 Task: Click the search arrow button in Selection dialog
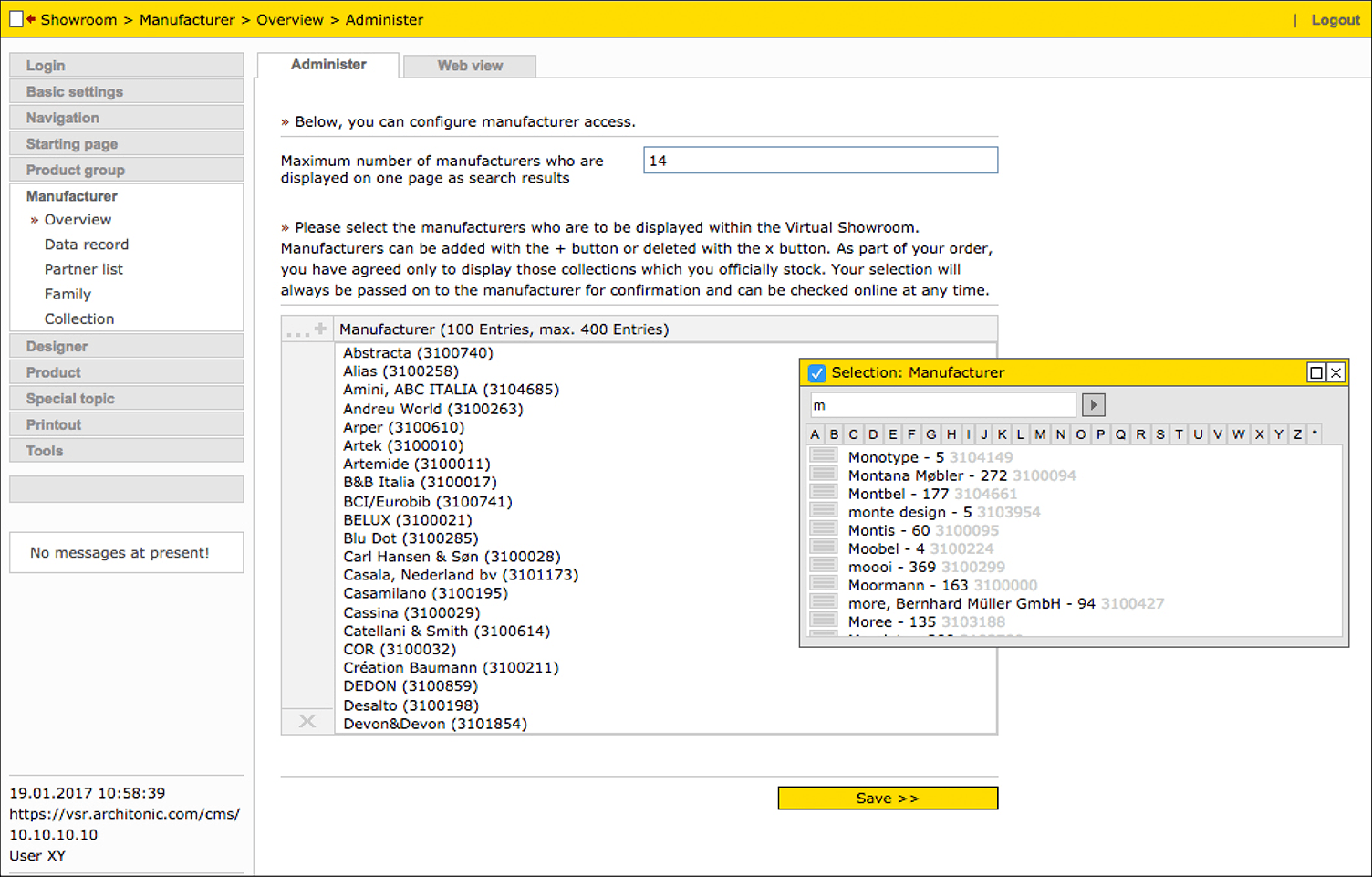pos(1093,404)
